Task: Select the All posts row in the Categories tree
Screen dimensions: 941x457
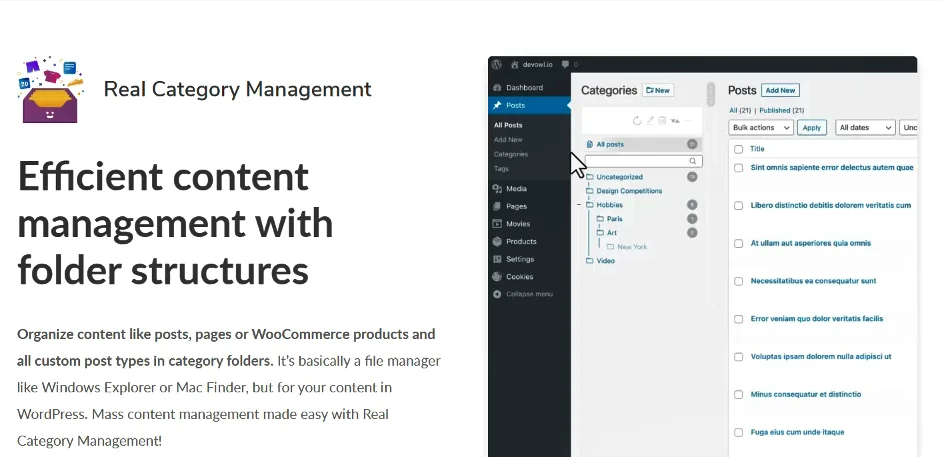Action: coord(642,145)
